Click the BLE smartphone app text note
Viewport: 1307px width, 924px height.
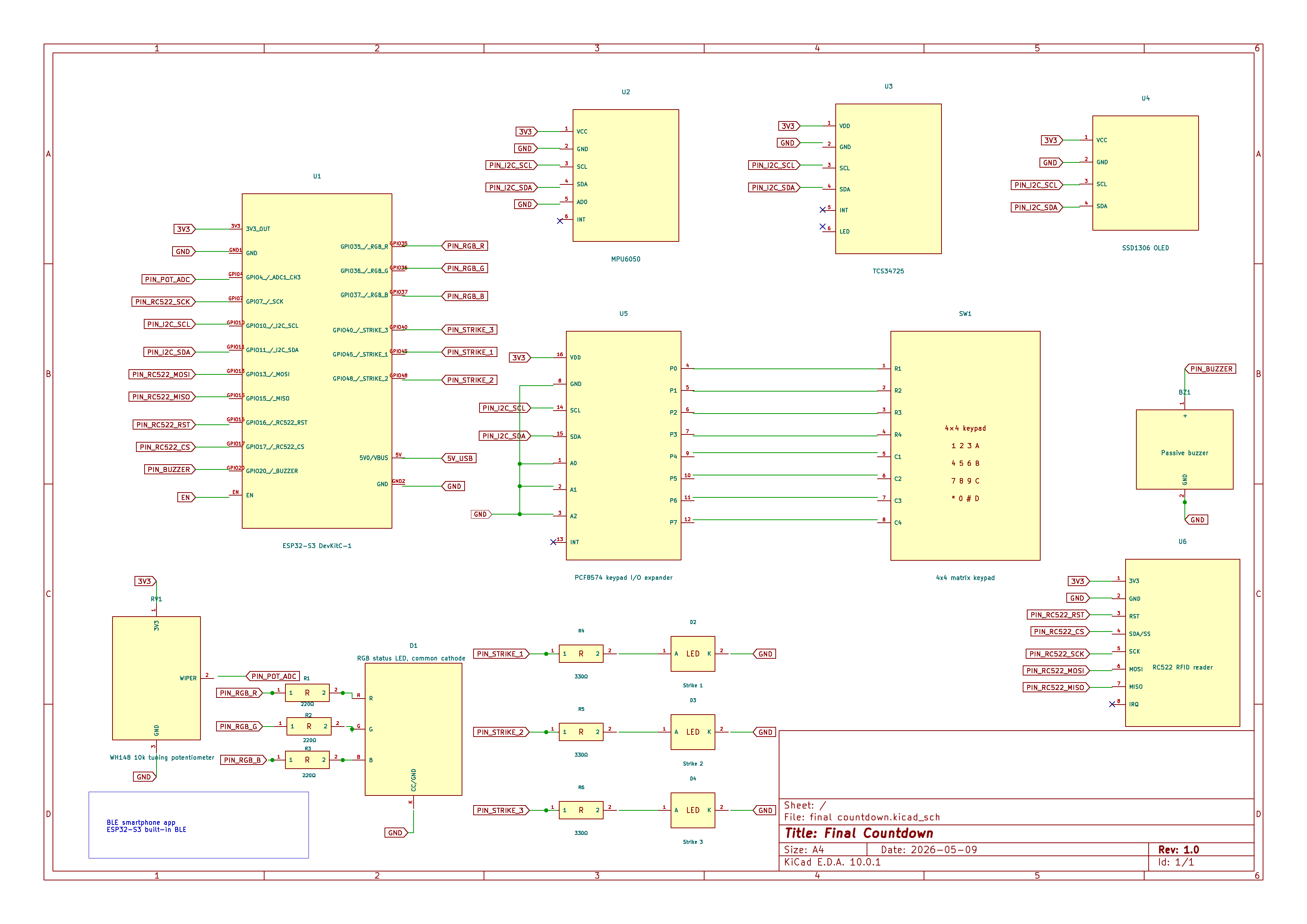(146, 826)
